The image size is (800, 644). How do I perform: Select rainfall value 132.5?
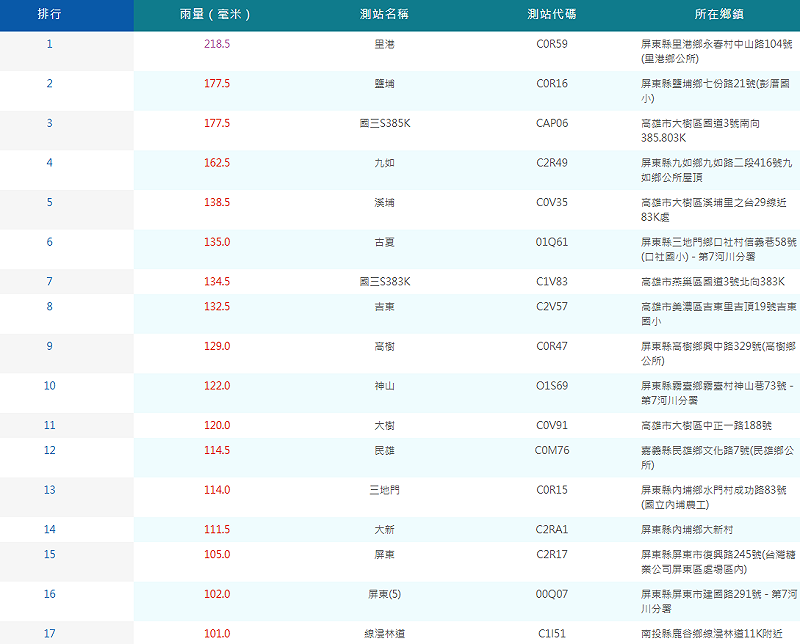click(x=217, y=307)
